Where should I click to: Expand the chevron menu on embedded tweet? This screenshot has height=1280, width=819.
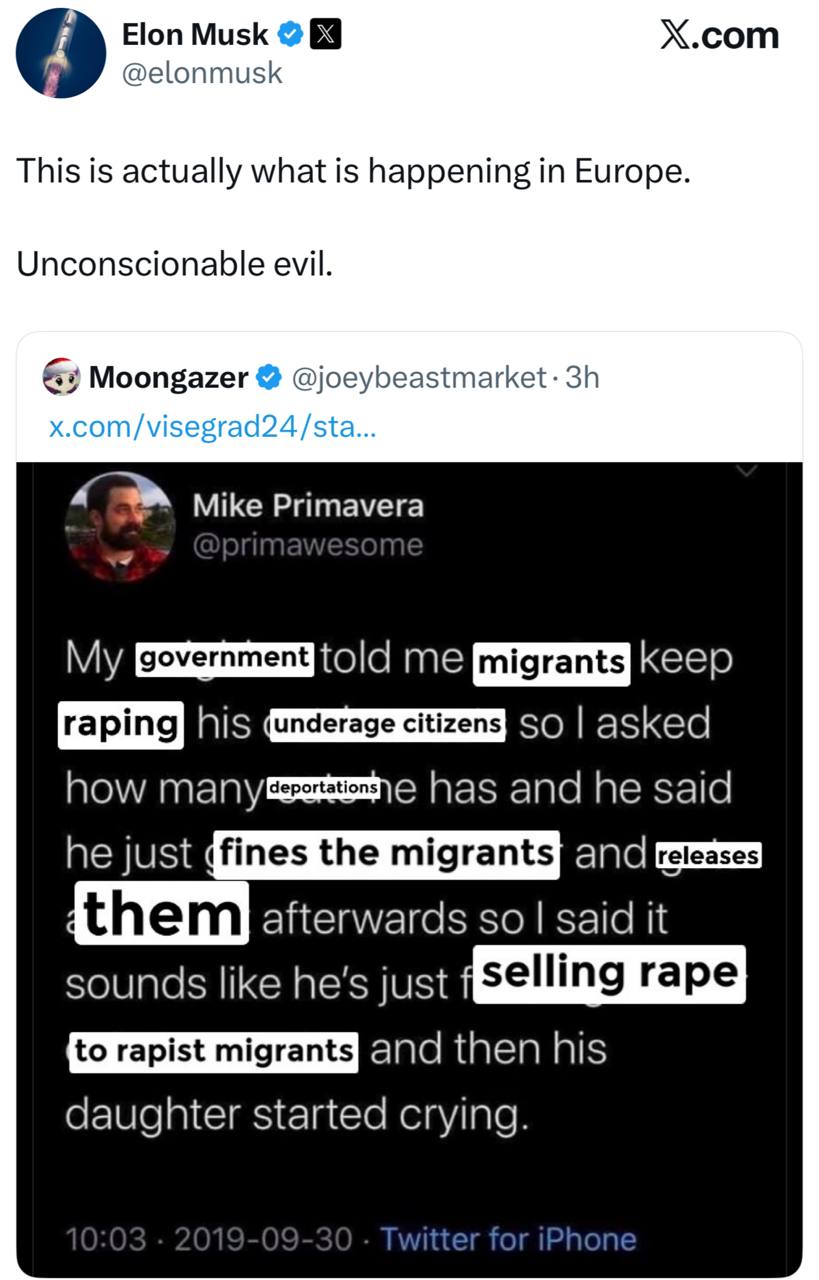749,470
